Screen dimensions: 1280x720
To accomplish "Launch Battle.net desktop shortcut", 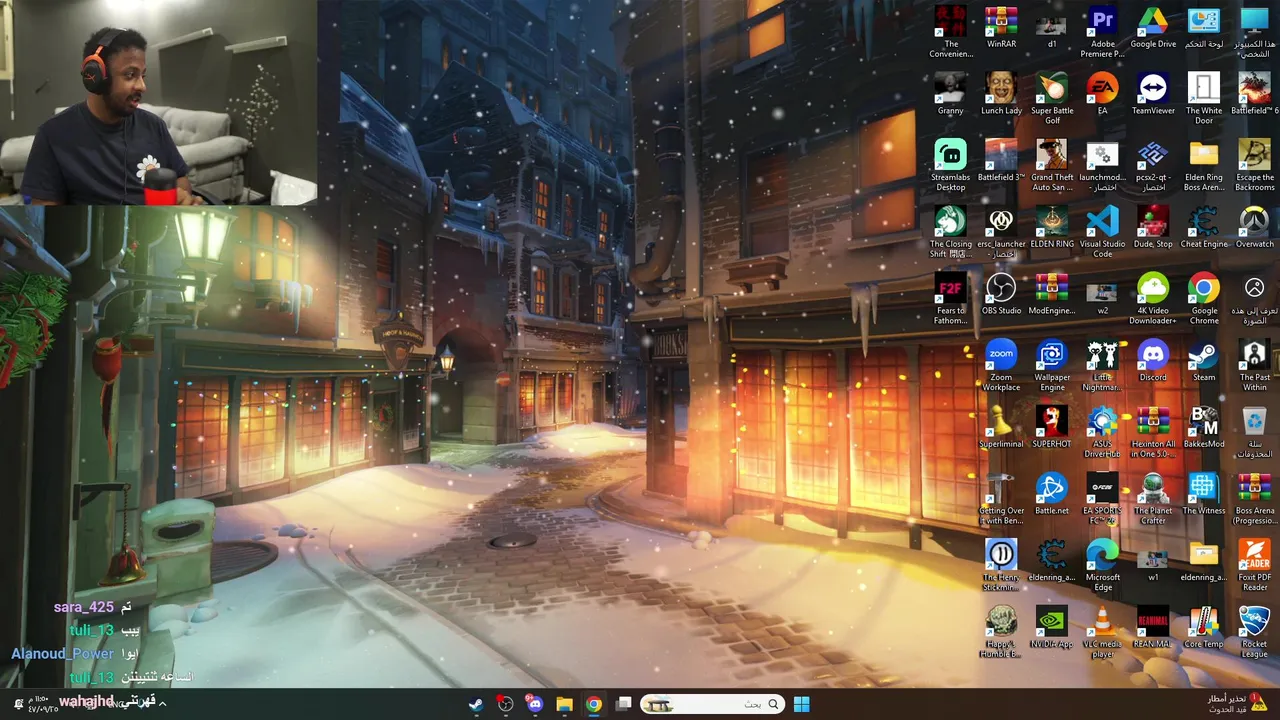I will (x=1052, y=494).
